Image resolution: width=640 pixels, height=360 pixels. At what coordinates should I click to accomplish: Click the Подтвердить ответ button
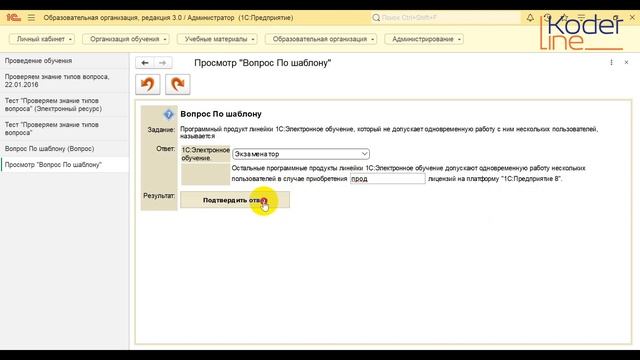[235, 200]
